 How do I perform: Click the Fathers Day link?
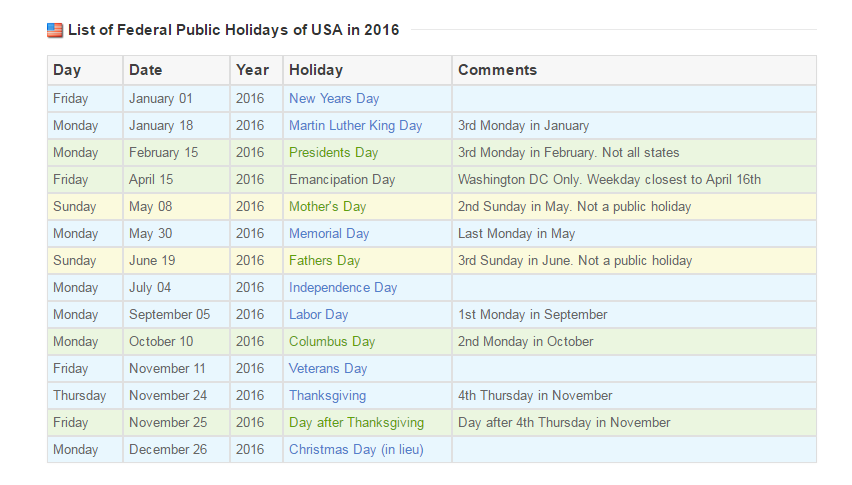click(324, 261)
